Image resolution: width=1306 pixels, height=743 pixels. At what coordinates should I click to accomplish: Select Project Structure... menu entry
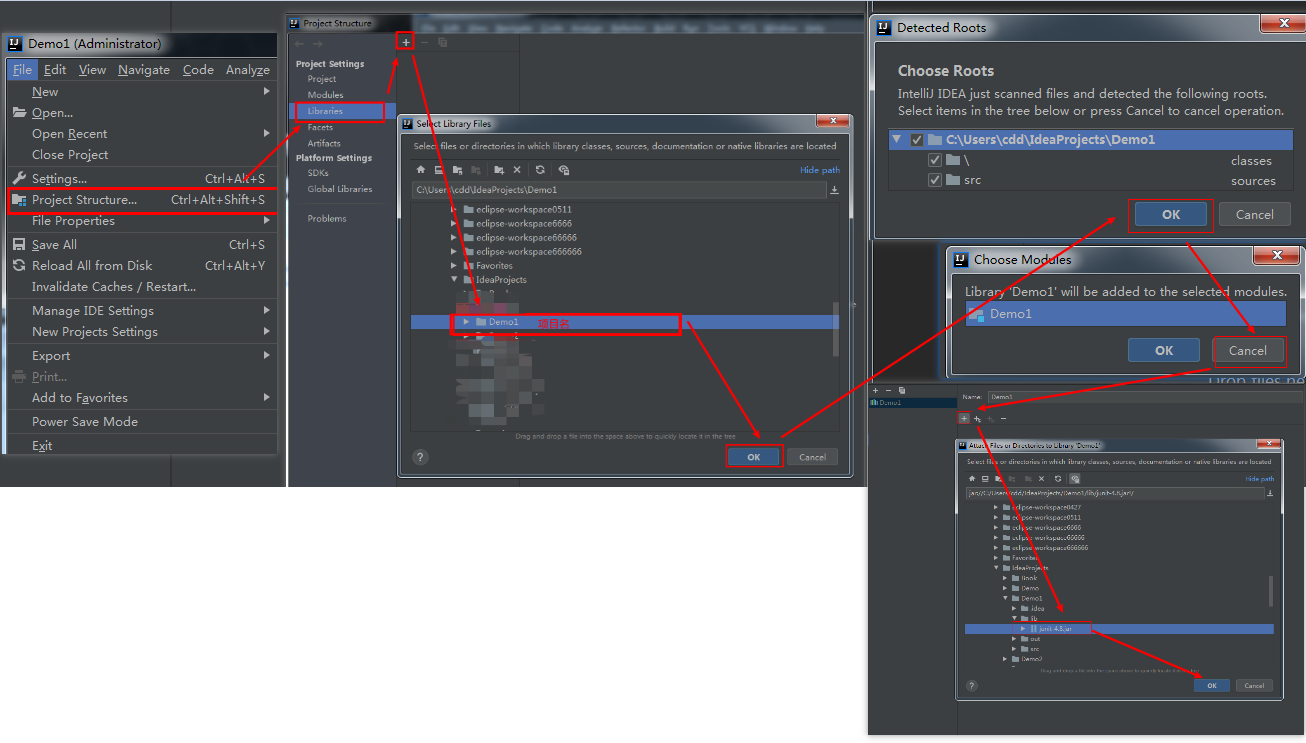click(x=140, y=200)
